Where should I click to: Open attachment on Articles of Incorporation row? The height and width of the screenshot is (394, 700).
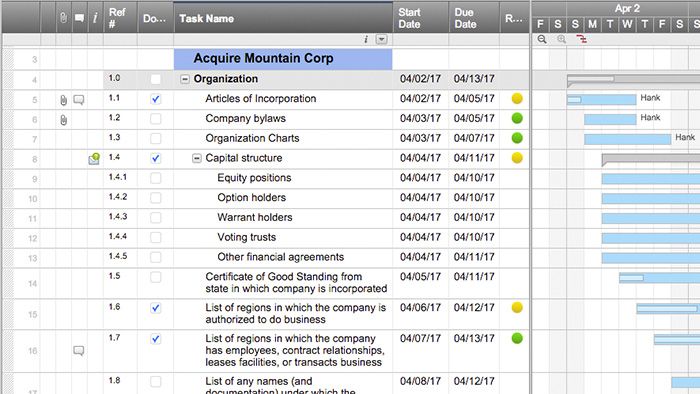click(x=63, y=100)
